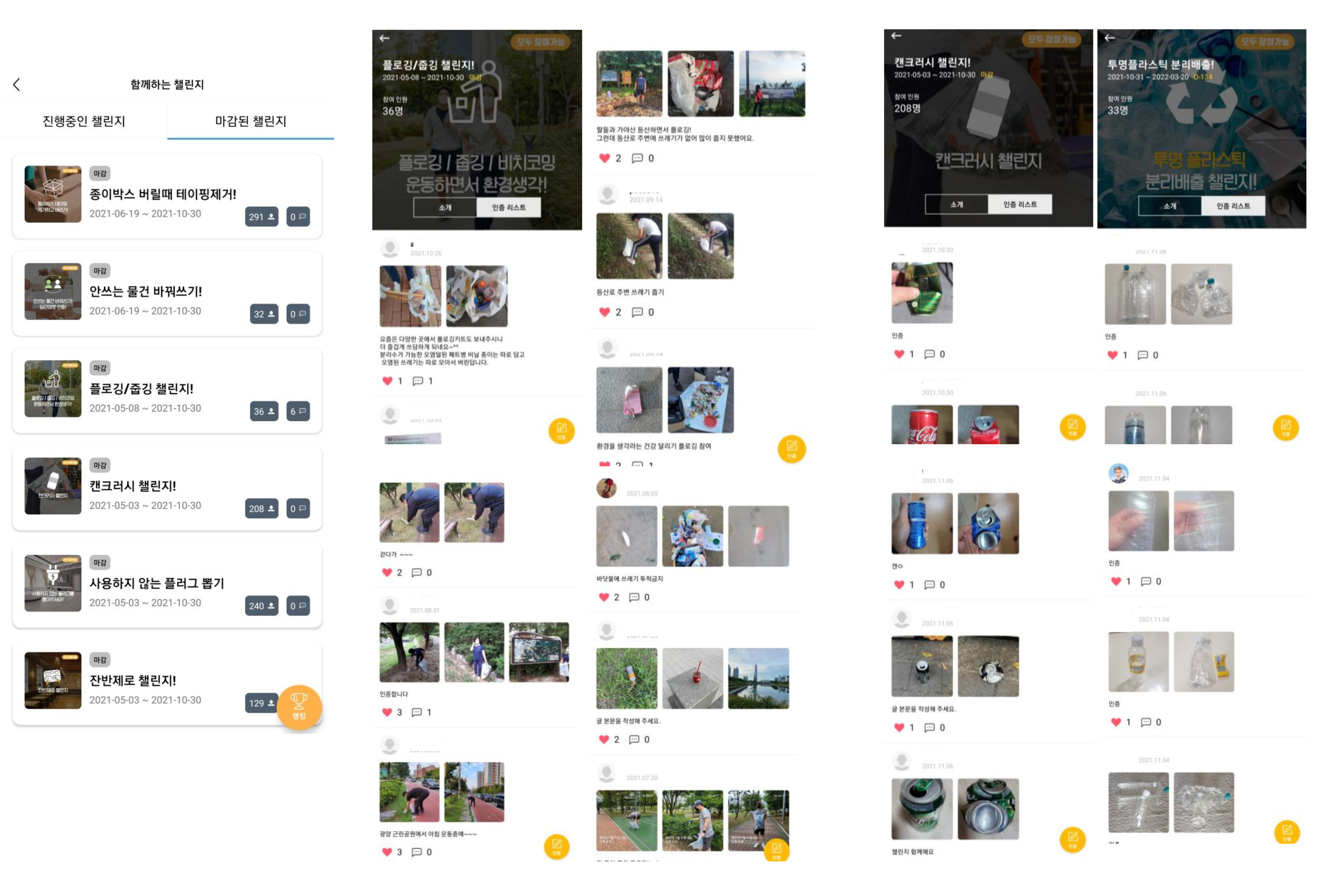Open the 잔반제로 챌린지 card
Screen dimensions: 1332x896
[x=167, y=682]
